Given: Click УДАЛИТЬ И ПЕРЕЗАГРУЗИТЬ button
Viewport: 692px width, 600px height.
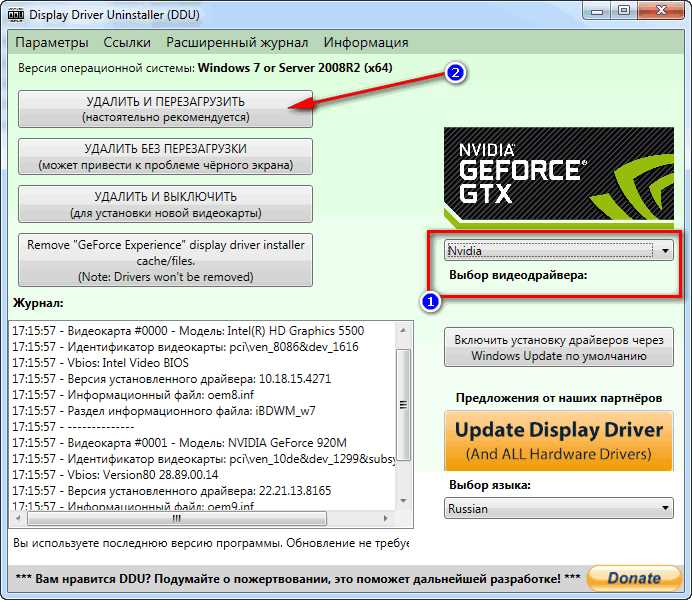Looking at the screenshot, I should click(x=165, y=109).
